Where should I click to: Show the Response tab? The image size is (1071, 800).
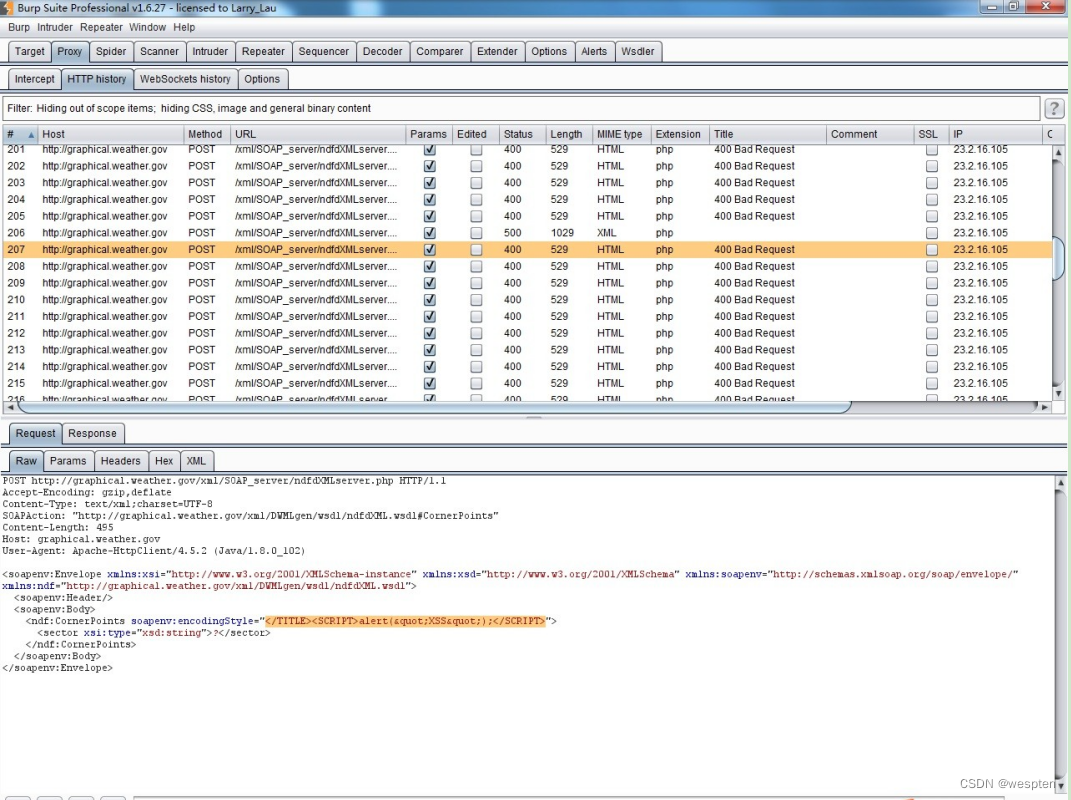92,434
